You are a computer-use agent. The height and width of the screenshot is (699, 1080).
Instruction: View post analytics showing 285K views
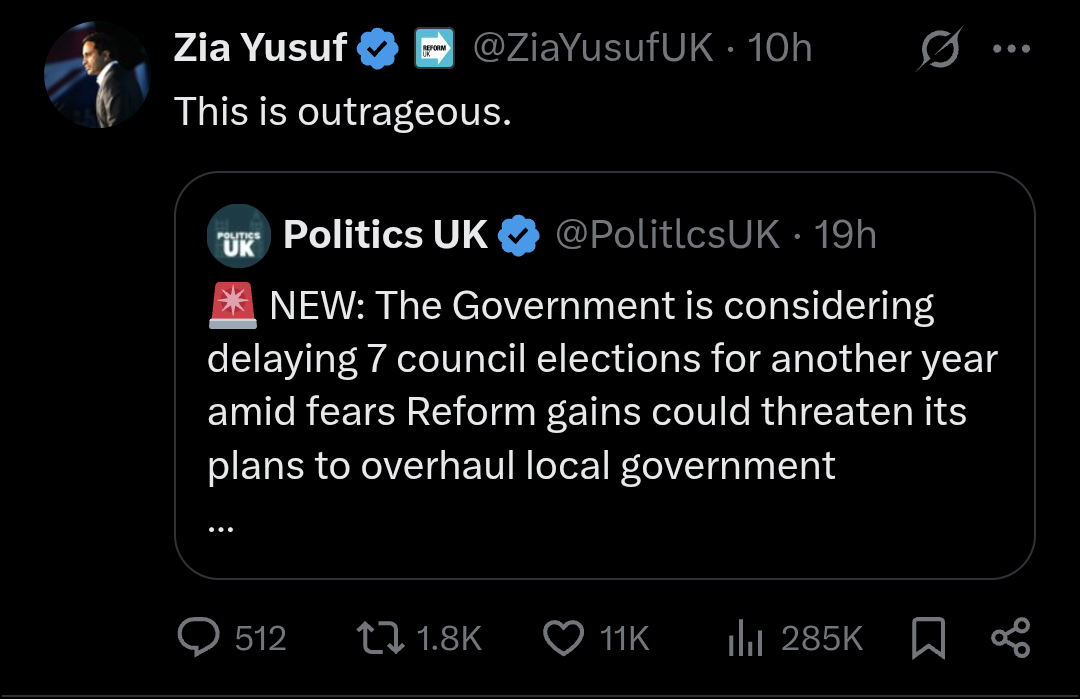pos(747,637)
